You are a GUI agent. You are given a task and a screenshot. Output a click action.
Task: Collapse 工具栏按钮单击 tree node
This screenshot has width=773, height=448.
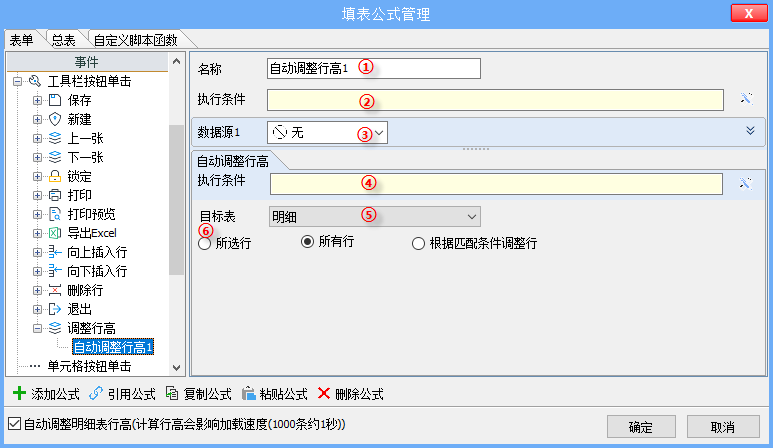(17, 81)
